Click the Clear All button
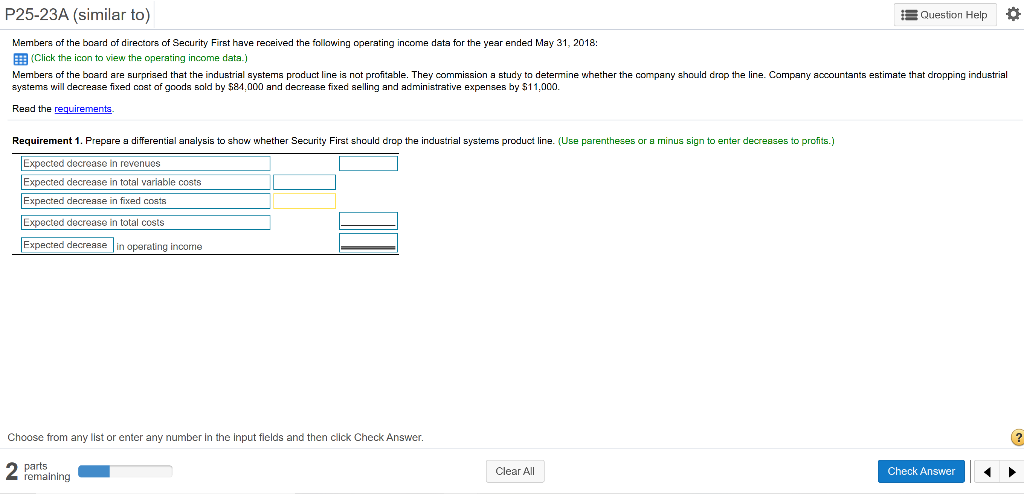This screenshot has height=494, width=1024. 515,471
